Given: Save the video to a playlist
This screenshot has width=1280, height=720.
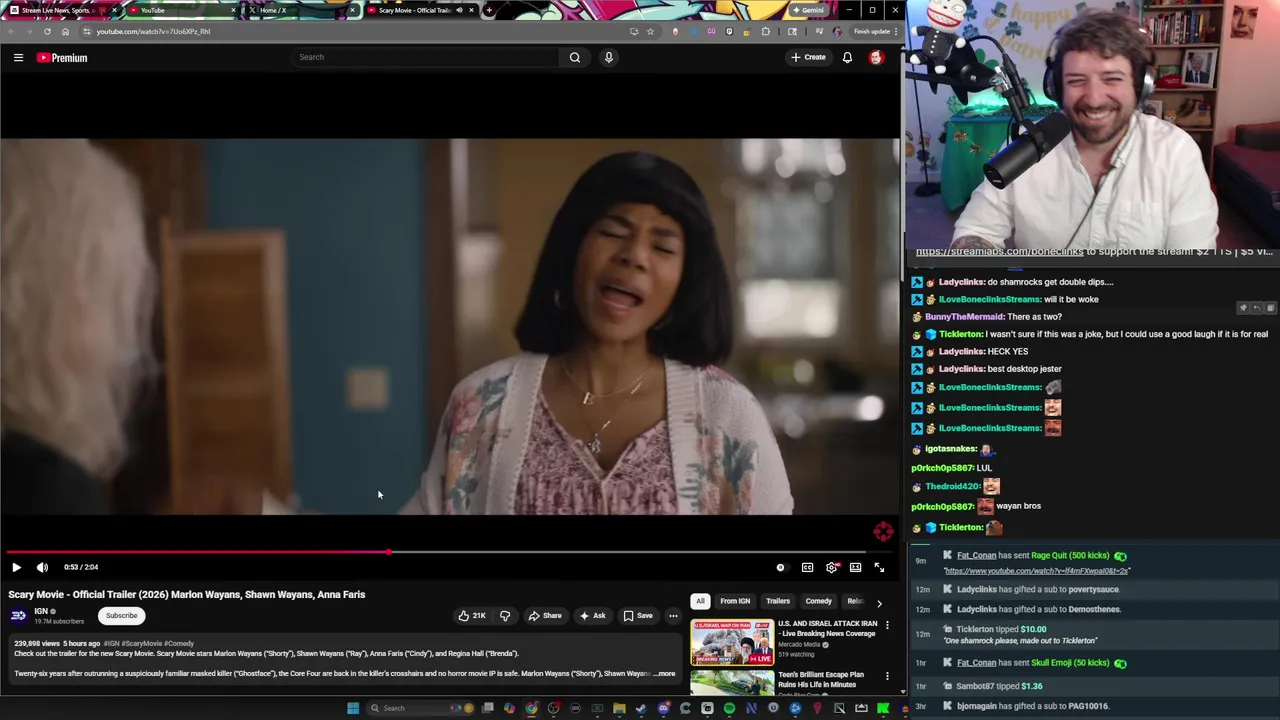Looking at the screenshot, I should [x=638, y=616].
